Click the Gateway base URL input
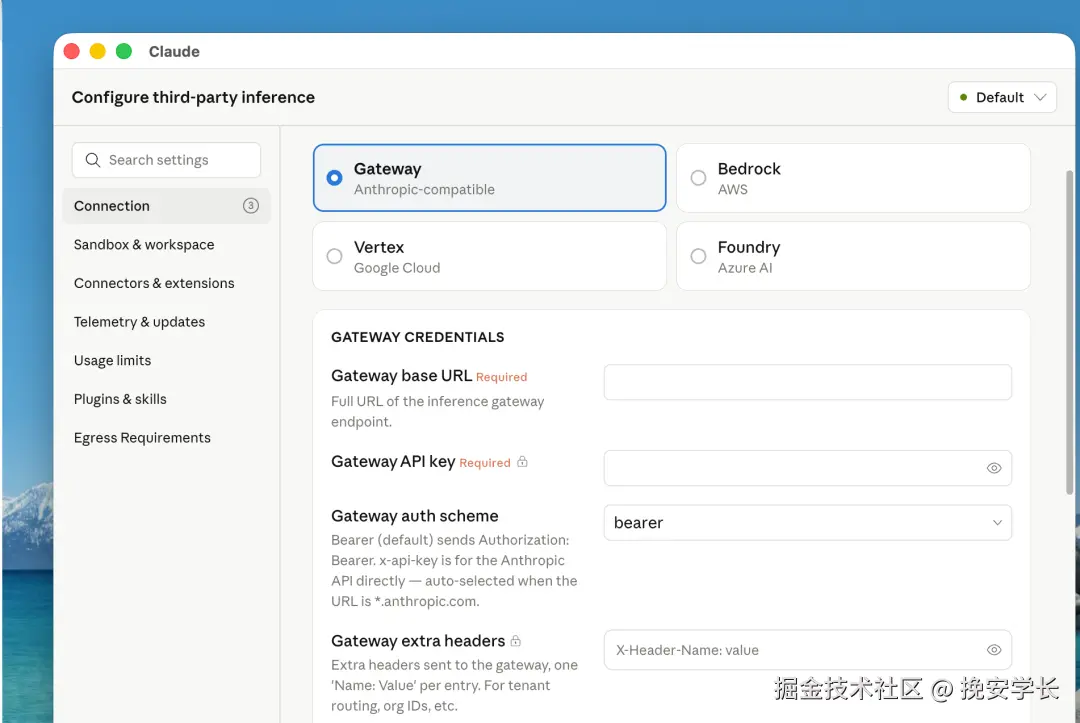1080x723 pixels. (x=807, y=382)
